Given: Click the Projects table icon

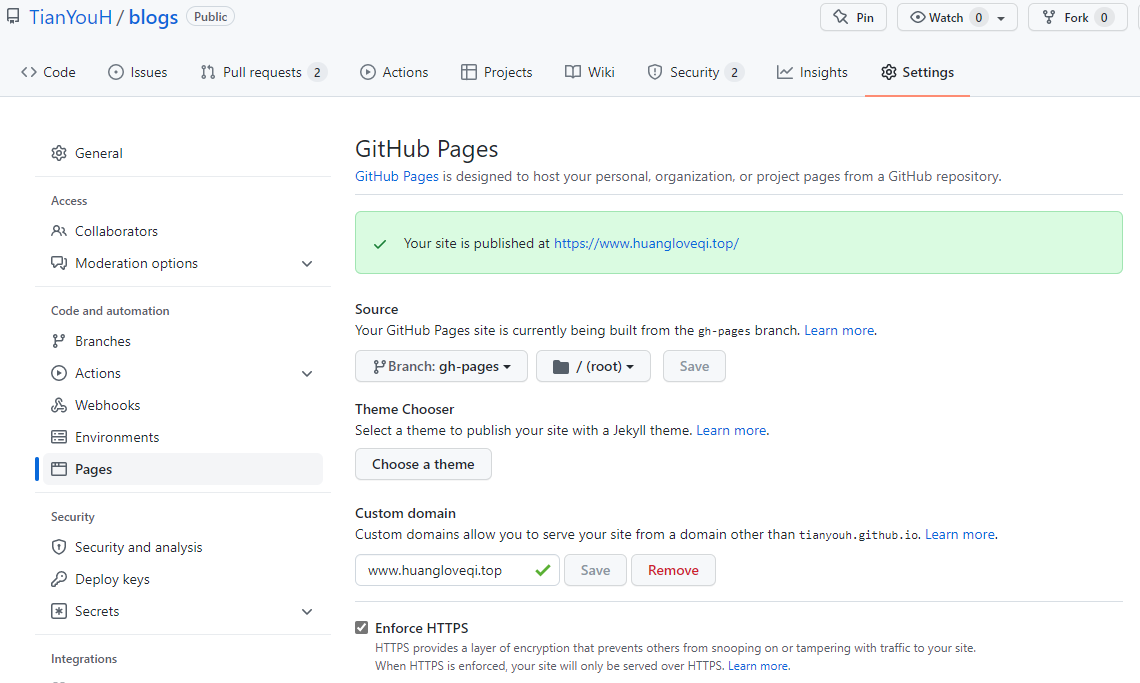Looking at the screenshot, I should pyautogui.click(x=469, y=72).
